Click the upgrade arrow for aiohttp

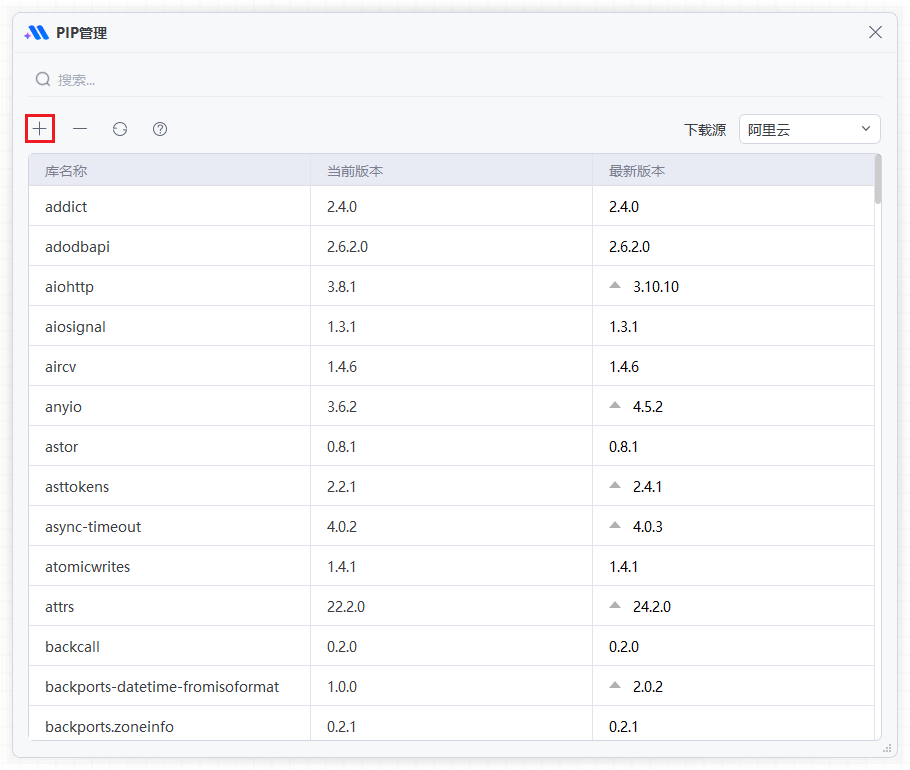coord(615,285)
